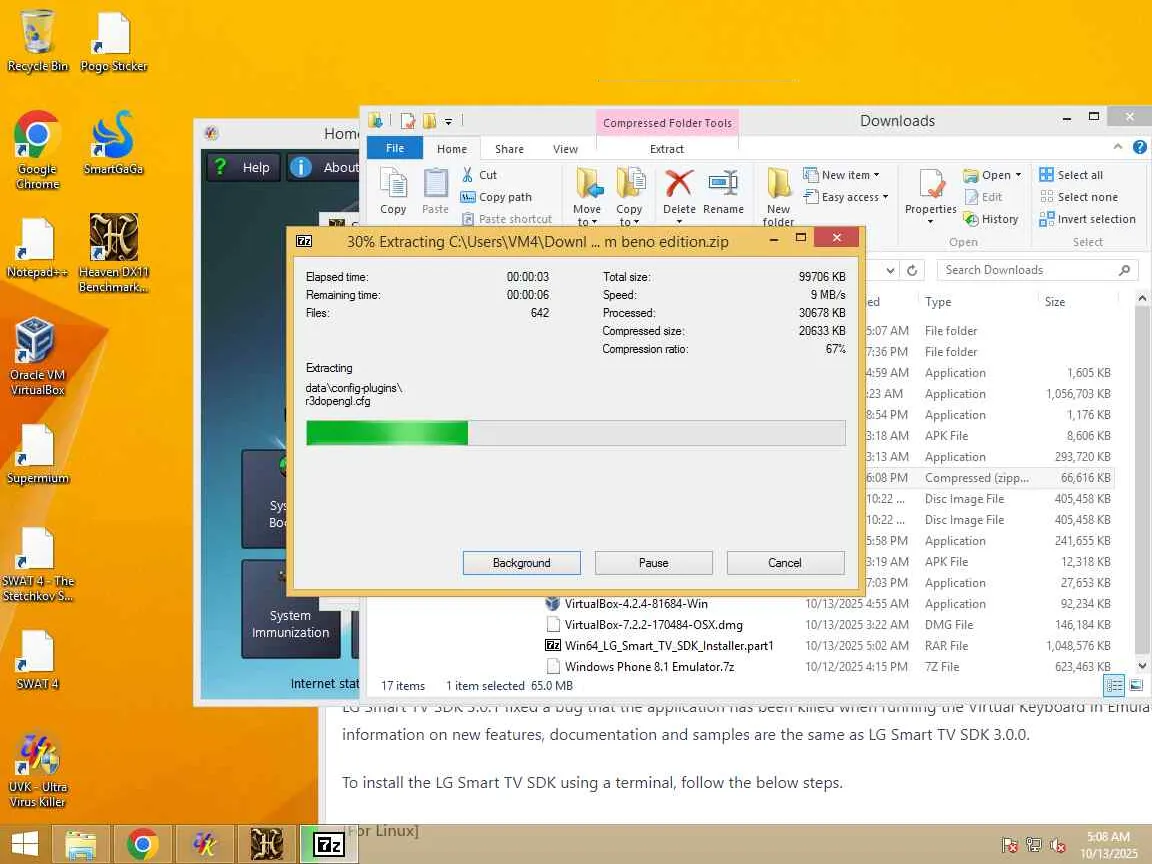
Task: Launch SmartGaGa desktop shortcut
Action: [x=113, y=143]
